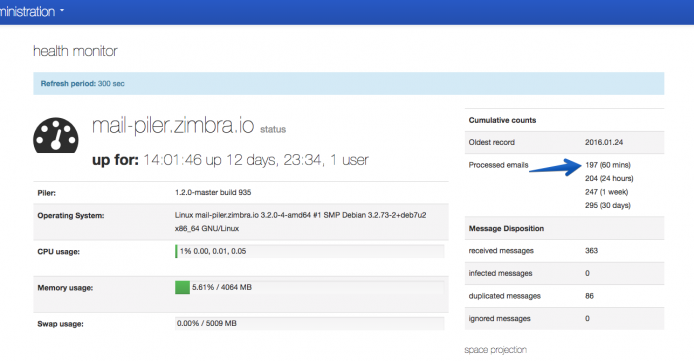
Task: Select the '197 (60 mins)' count
Action: point(608,165)
